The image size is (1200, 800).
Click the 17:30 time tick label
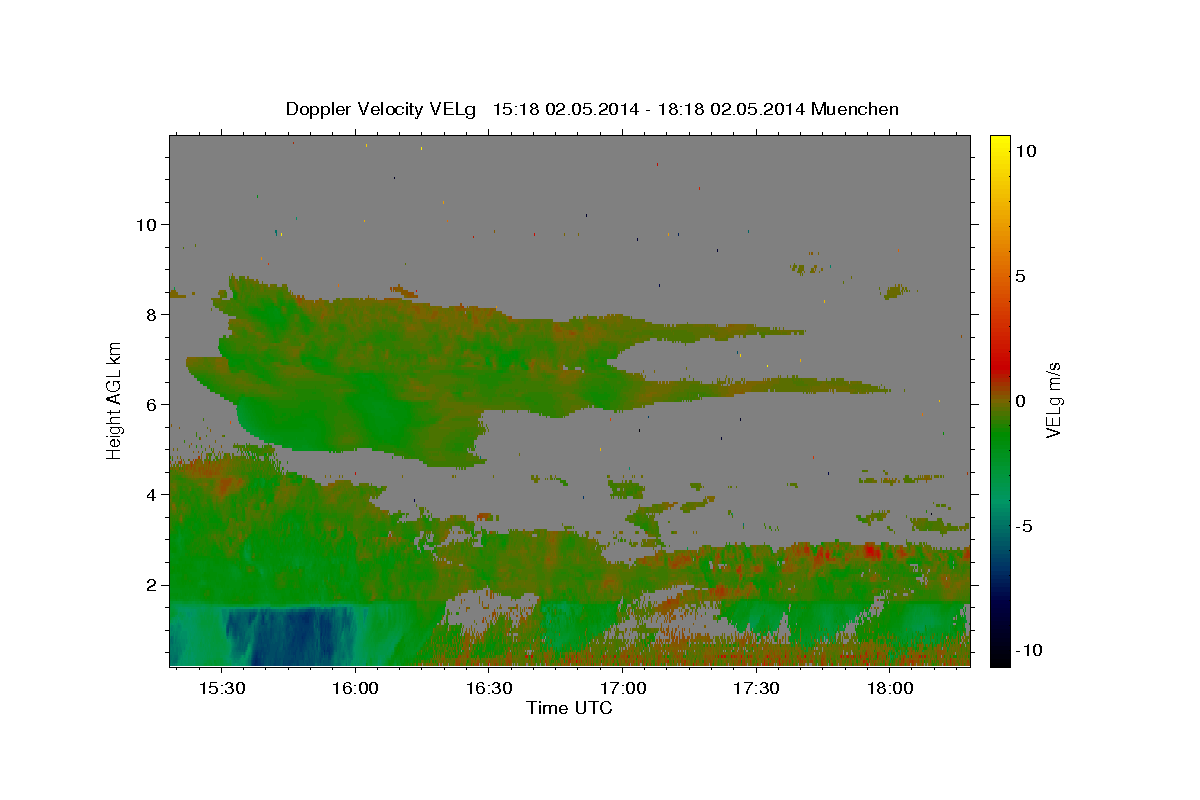point(756,689)
